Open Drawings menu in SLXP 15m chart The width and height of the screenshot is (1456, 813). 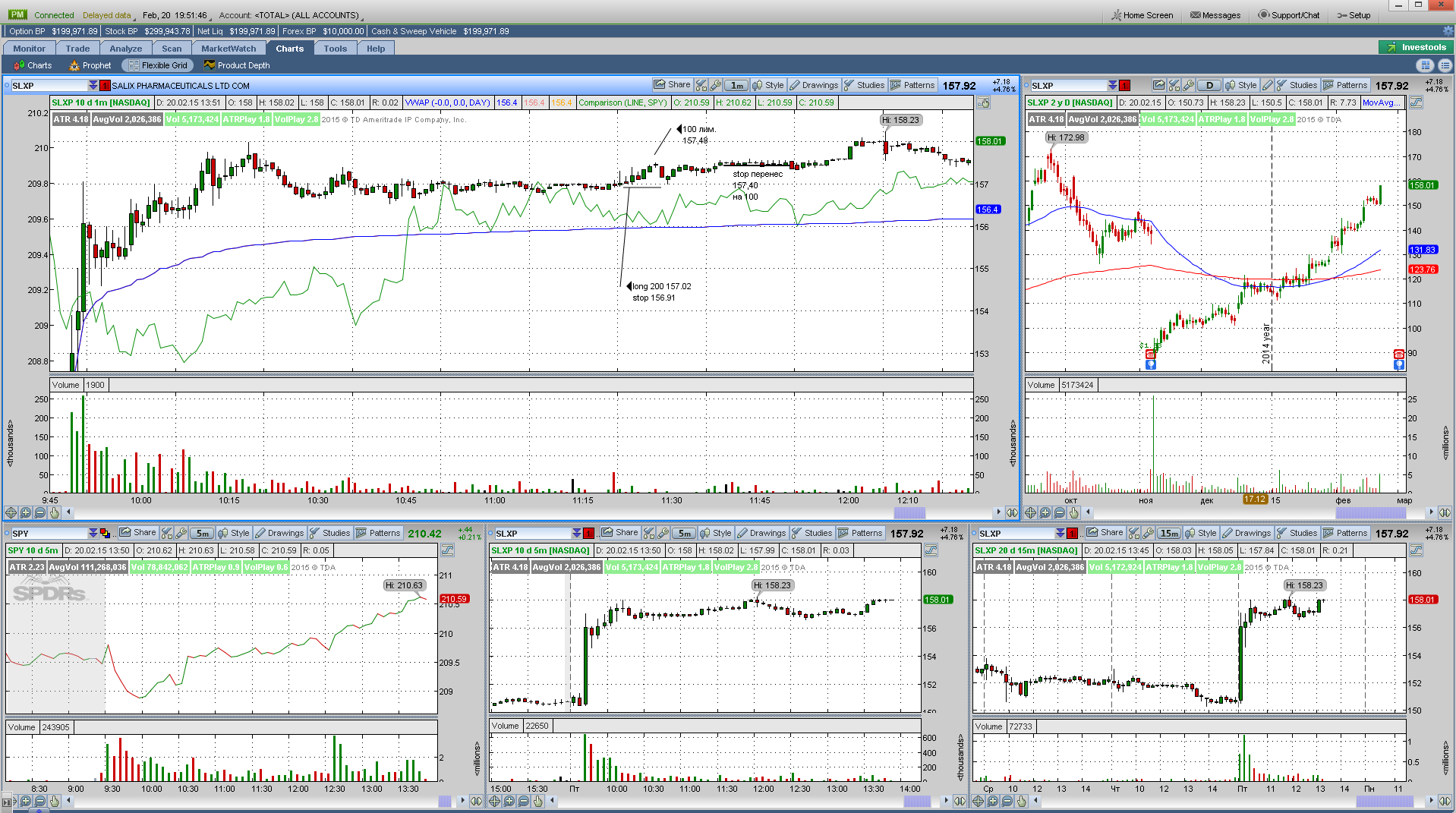(1246, 533)
